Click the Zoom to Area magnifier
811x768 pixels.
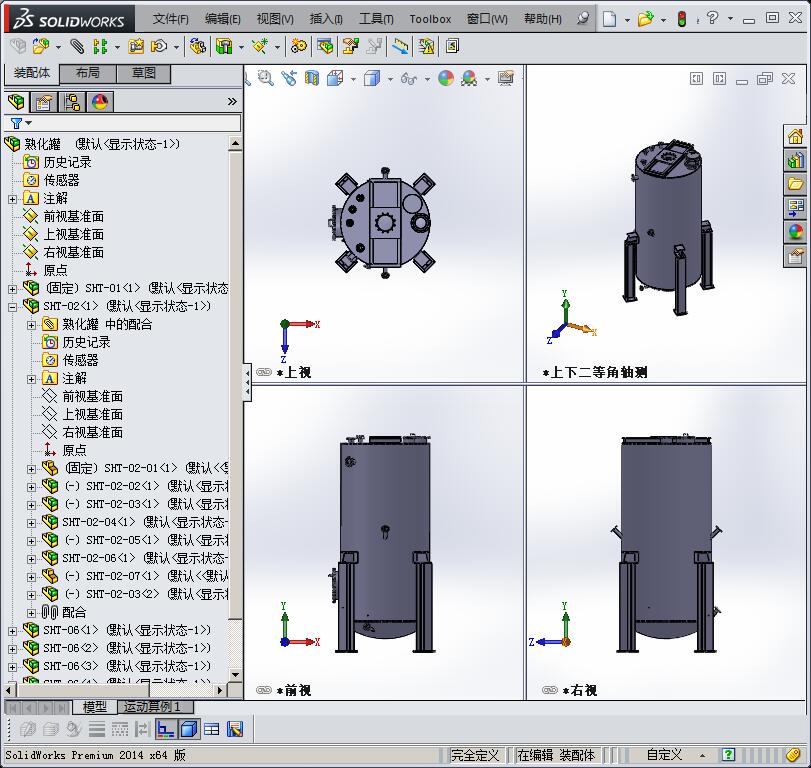point(266,79)
